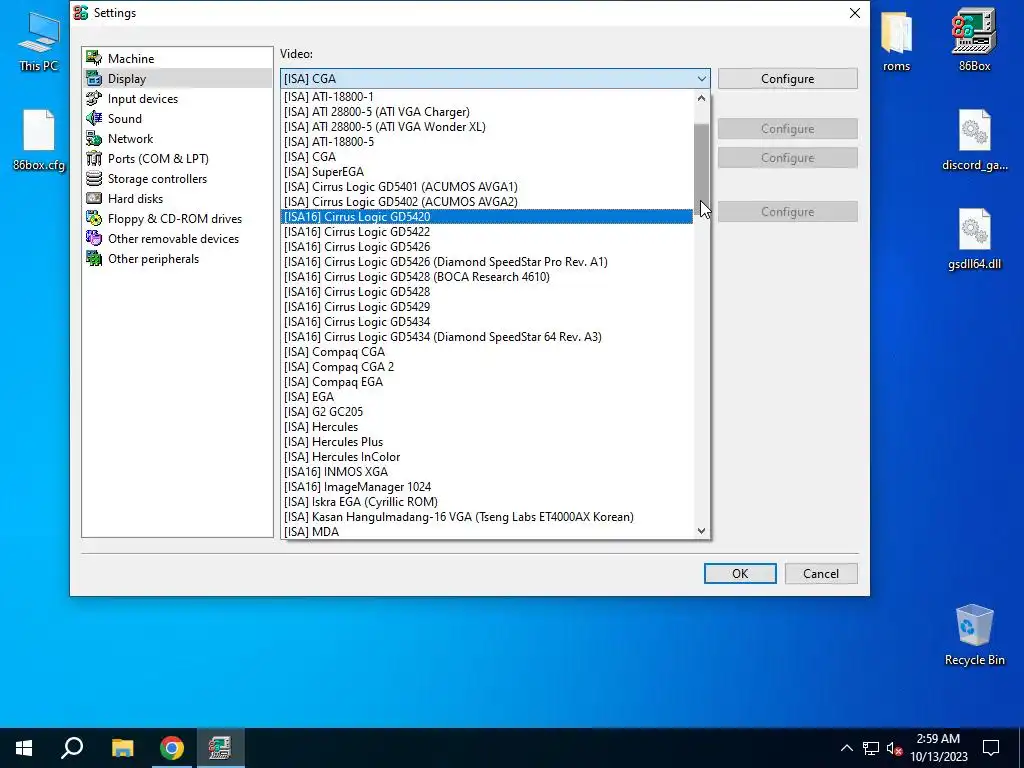Viewport: 1024px width, 768px height.
Task: Select the 86Box desktop shortcut
Action: [974, 41]
